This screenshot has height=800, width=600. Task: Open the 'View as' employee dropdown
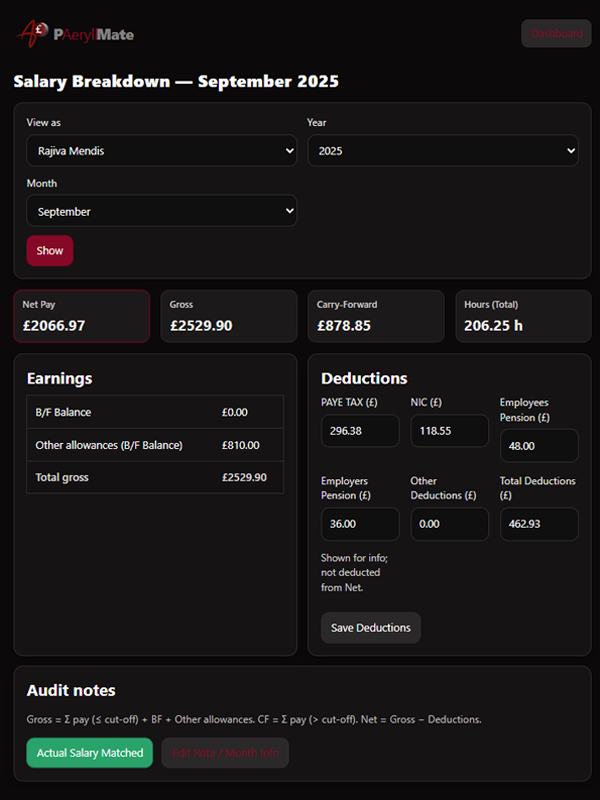pyautogui.click(x=161, y=151)
